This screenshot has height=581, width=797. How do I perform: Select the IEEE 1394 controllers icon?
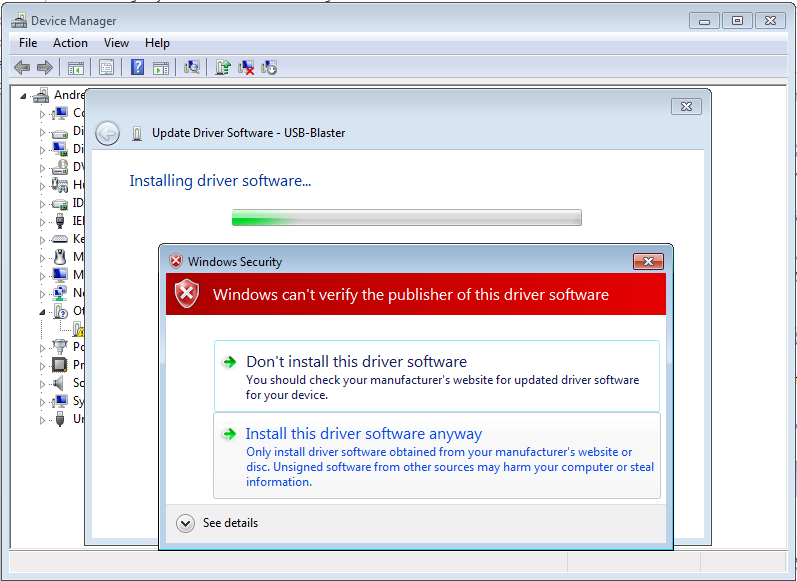coord(59,221)
